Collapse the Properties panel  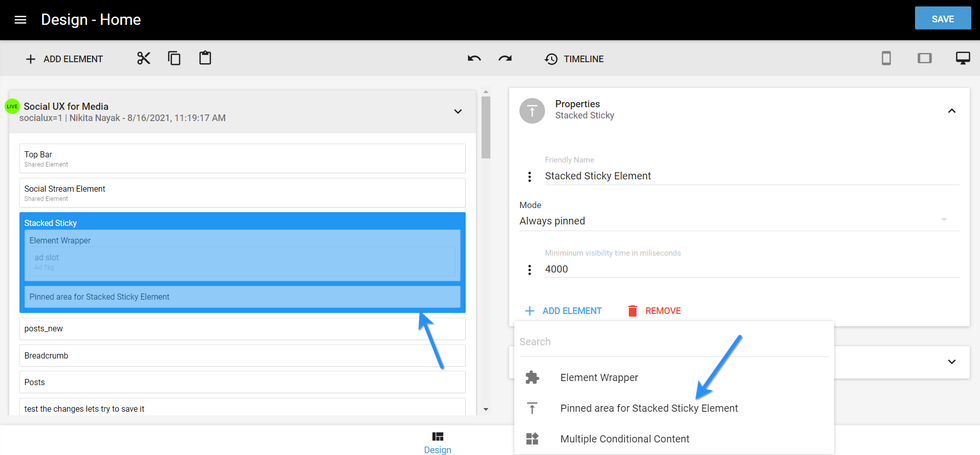(x=951, y=111)
